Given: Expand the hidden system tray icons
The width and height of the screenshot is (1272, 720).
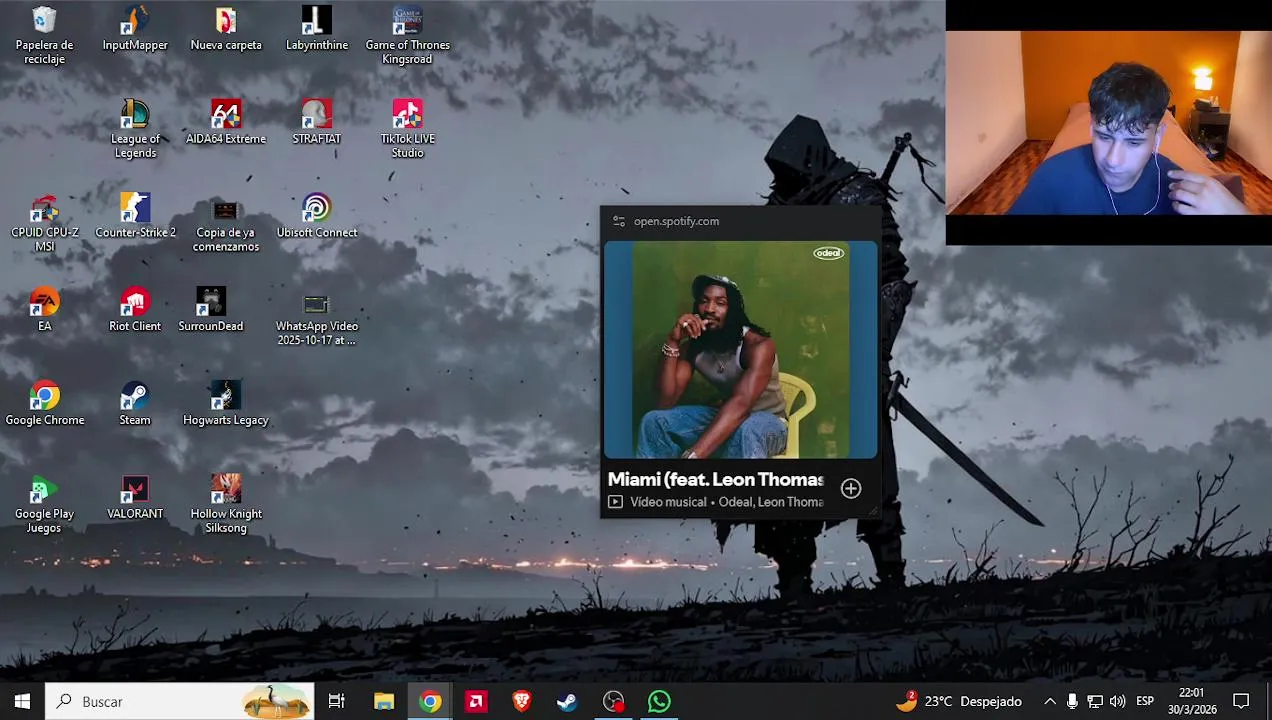Looking at the screenshot, I should click(x=1050, y=701).
